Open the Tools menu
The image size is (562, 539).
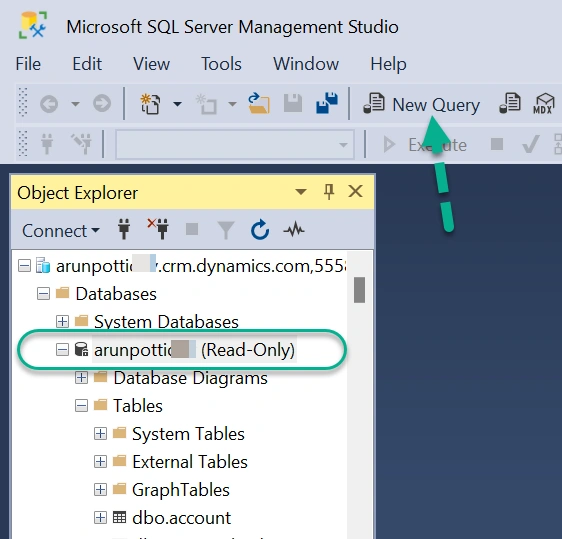221,64
